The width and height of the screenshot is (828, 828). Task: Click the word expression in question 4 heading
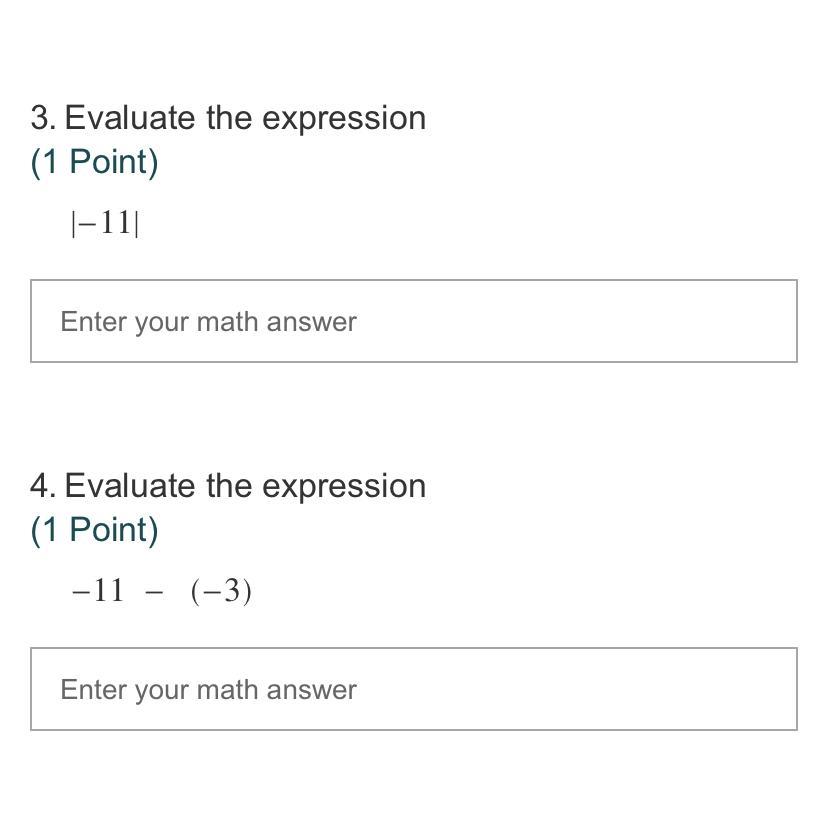coord(344,488)
